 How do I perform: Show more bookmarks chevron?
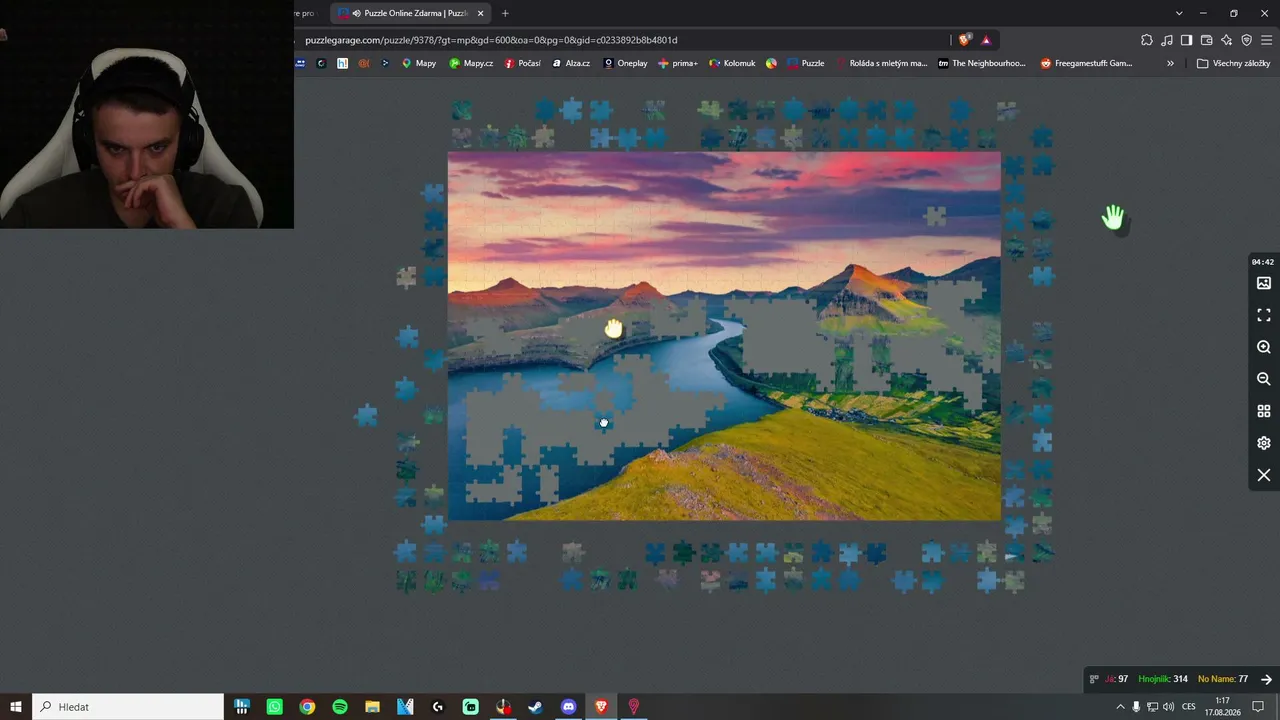click(x=1170, y=63)
